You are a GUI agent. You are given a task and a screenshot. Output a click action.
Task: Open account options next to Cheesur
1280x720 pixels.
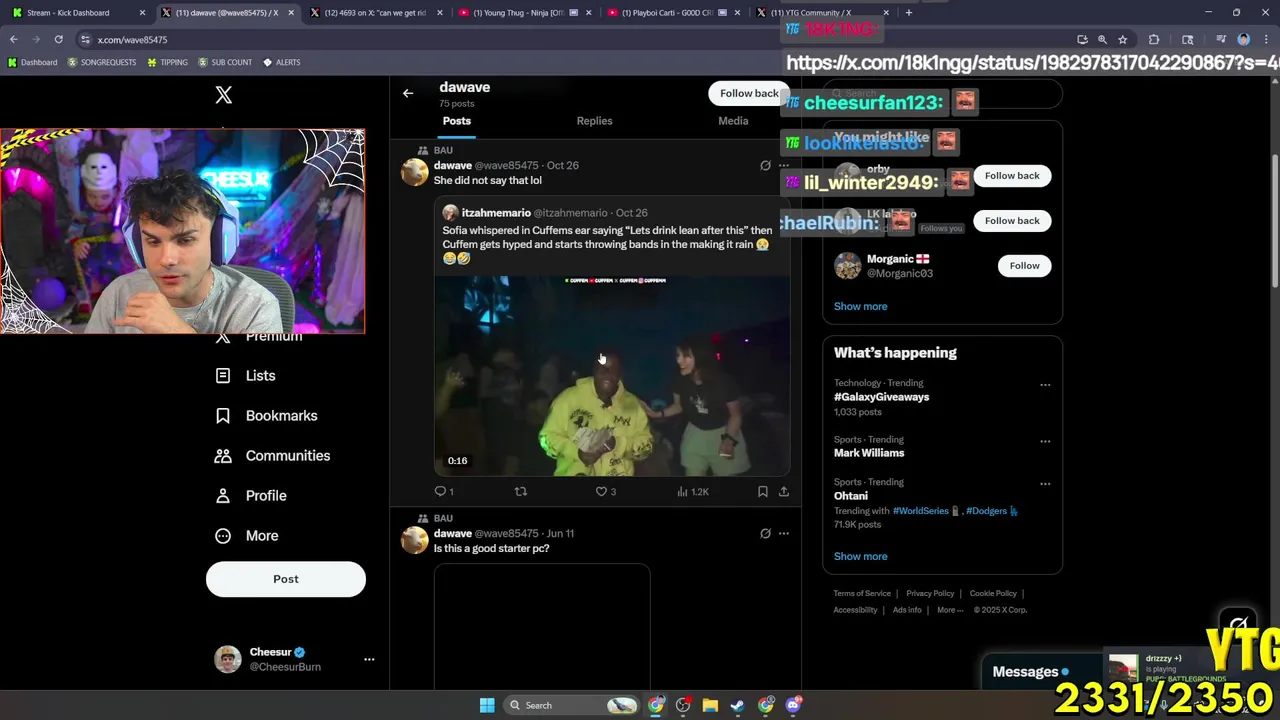coord(369,659)
